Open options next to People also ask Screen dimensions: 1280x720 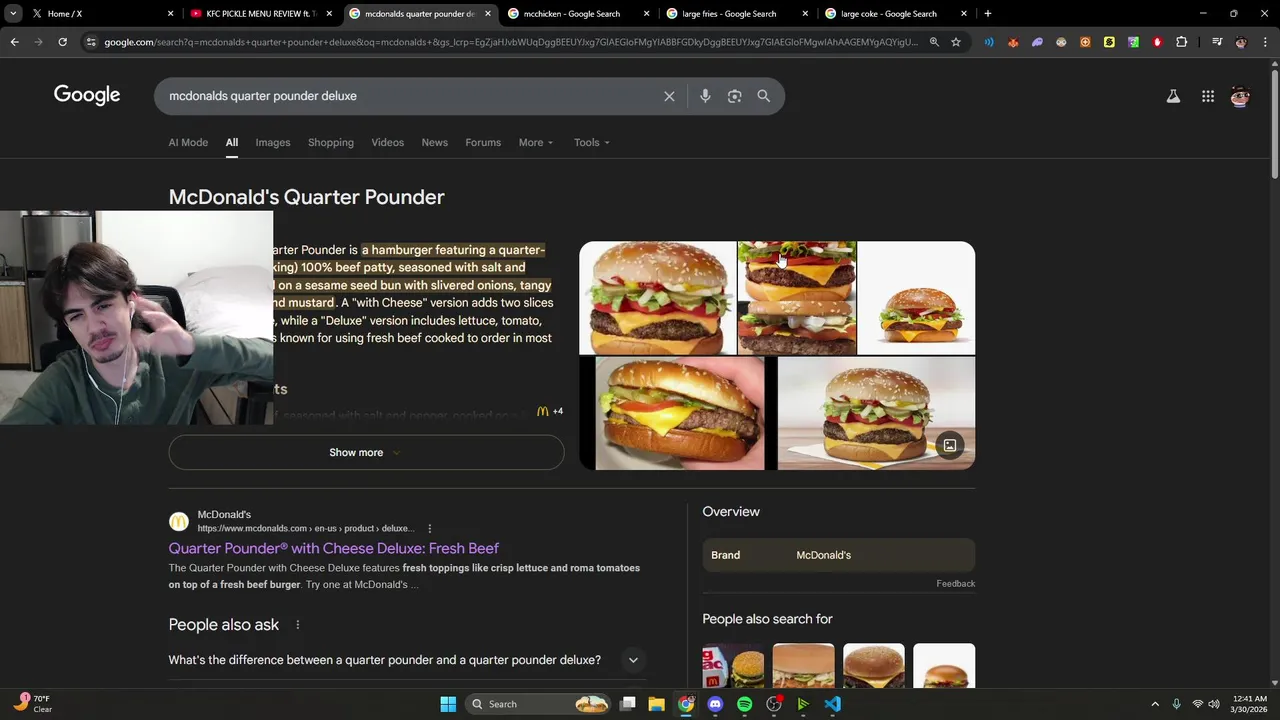(297, 625)
